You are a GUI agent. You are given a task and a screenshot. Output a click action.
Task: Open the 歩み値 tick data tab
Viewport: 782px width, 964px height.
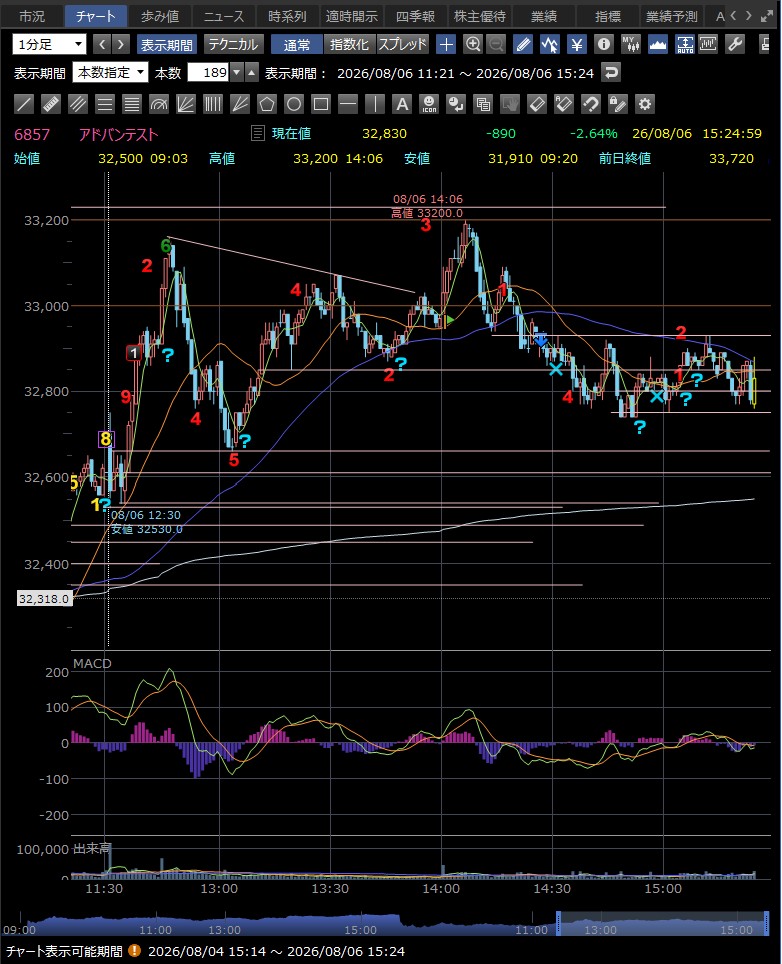160,16
